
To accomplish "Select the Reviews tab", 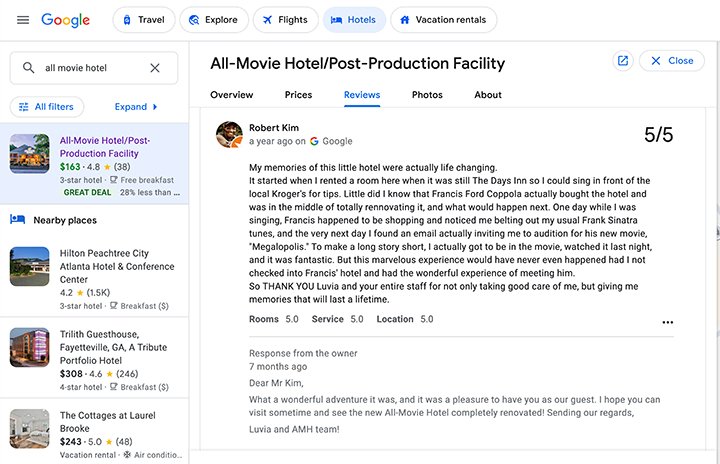I will click(362, 95).
